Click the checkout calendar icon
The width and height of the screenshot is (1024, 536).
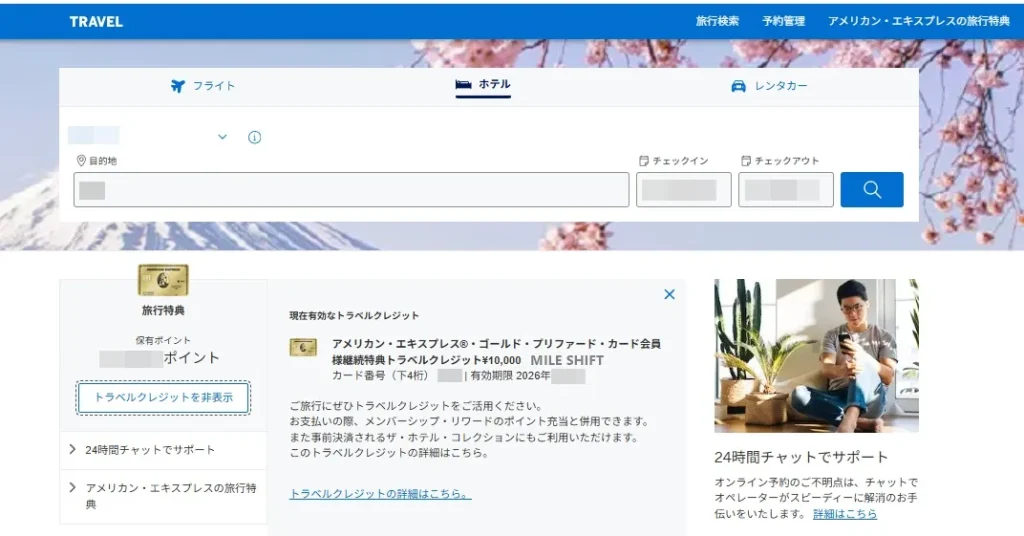(746, 161)
